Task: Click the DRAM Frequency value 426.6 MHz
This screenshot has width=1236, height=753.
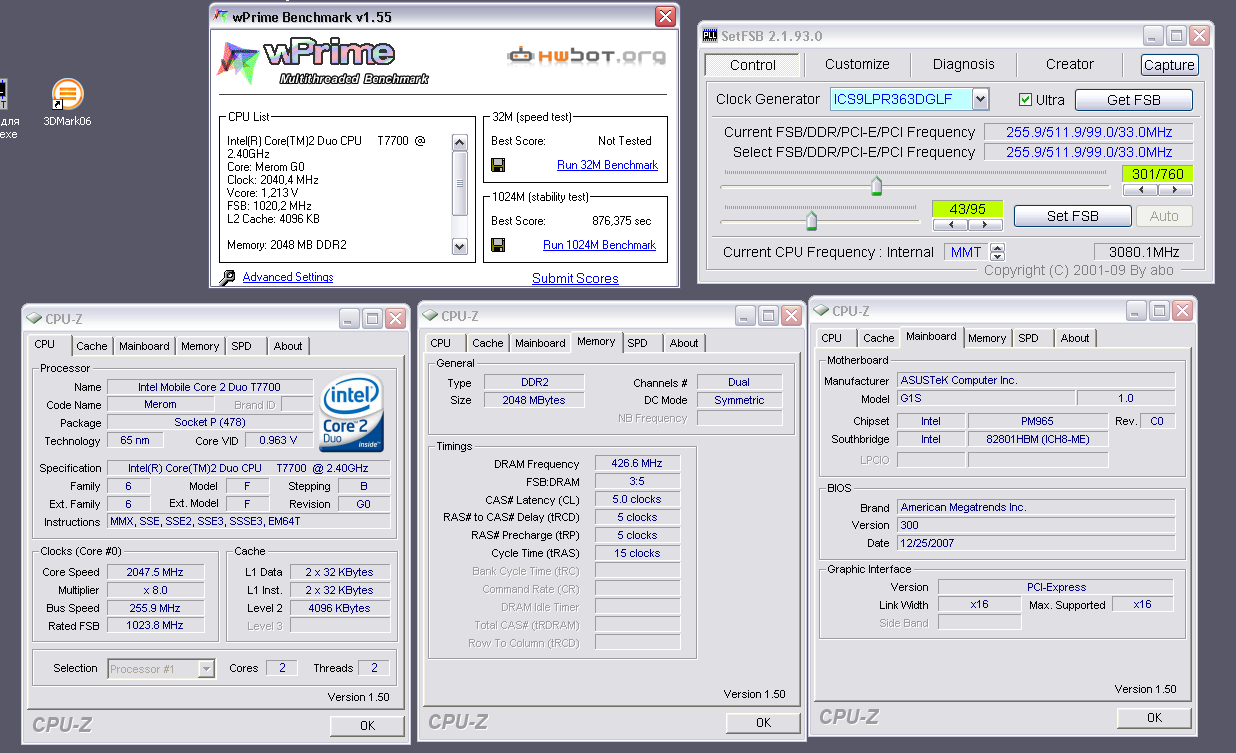Action: [638, 463]
